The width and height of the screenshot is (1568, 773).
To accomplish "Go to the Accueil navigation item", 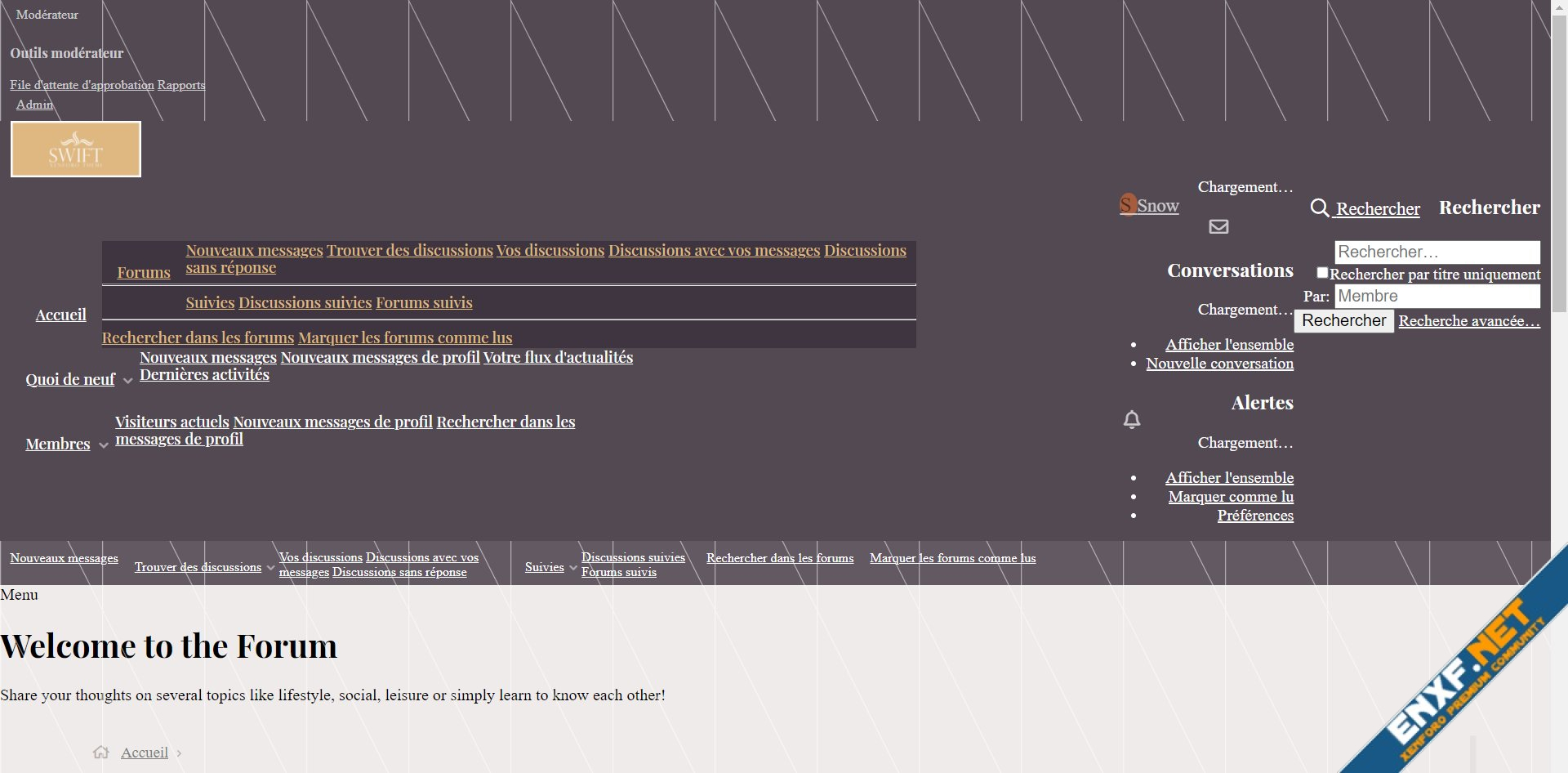I will click(60, 315).
